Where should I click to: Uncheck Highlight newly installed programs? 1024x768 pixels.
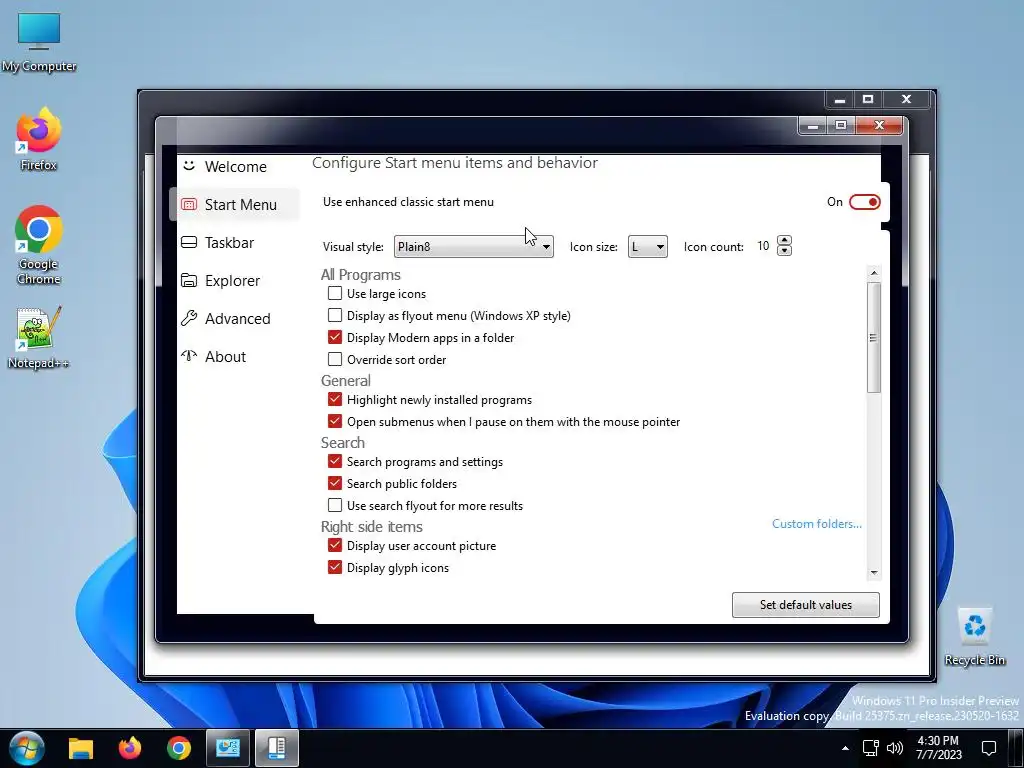tap(334, 399)
